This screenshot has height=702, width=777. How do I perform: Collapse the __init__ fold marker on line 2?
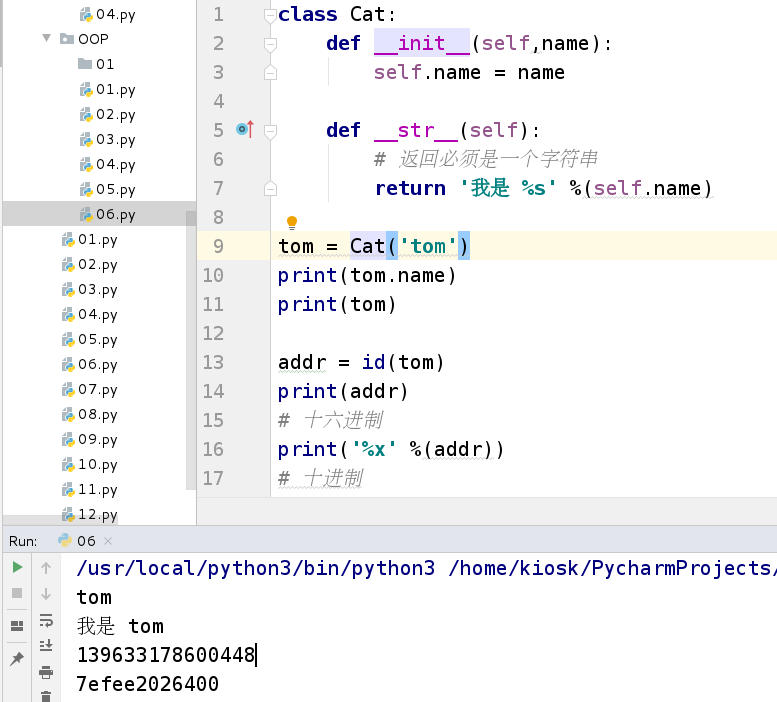[x=270, y=45]
